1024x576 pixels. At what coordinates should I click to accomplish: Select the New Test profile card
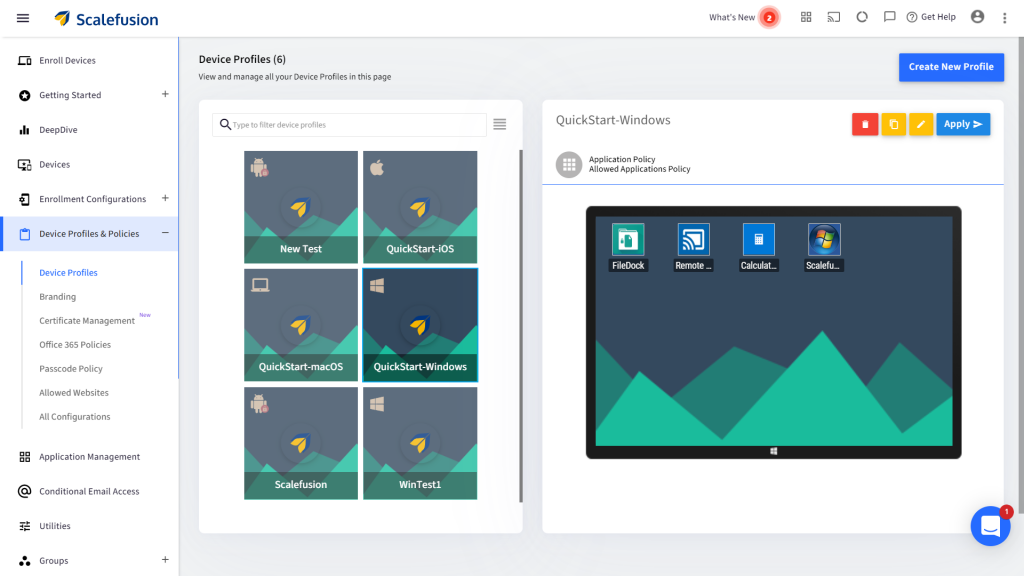click(301, 207)
